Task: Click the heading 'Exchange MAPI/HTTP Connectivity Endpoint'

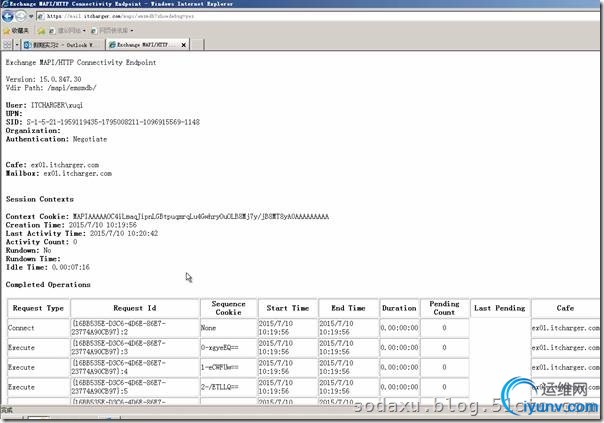Action: click(x=81, y=62)
